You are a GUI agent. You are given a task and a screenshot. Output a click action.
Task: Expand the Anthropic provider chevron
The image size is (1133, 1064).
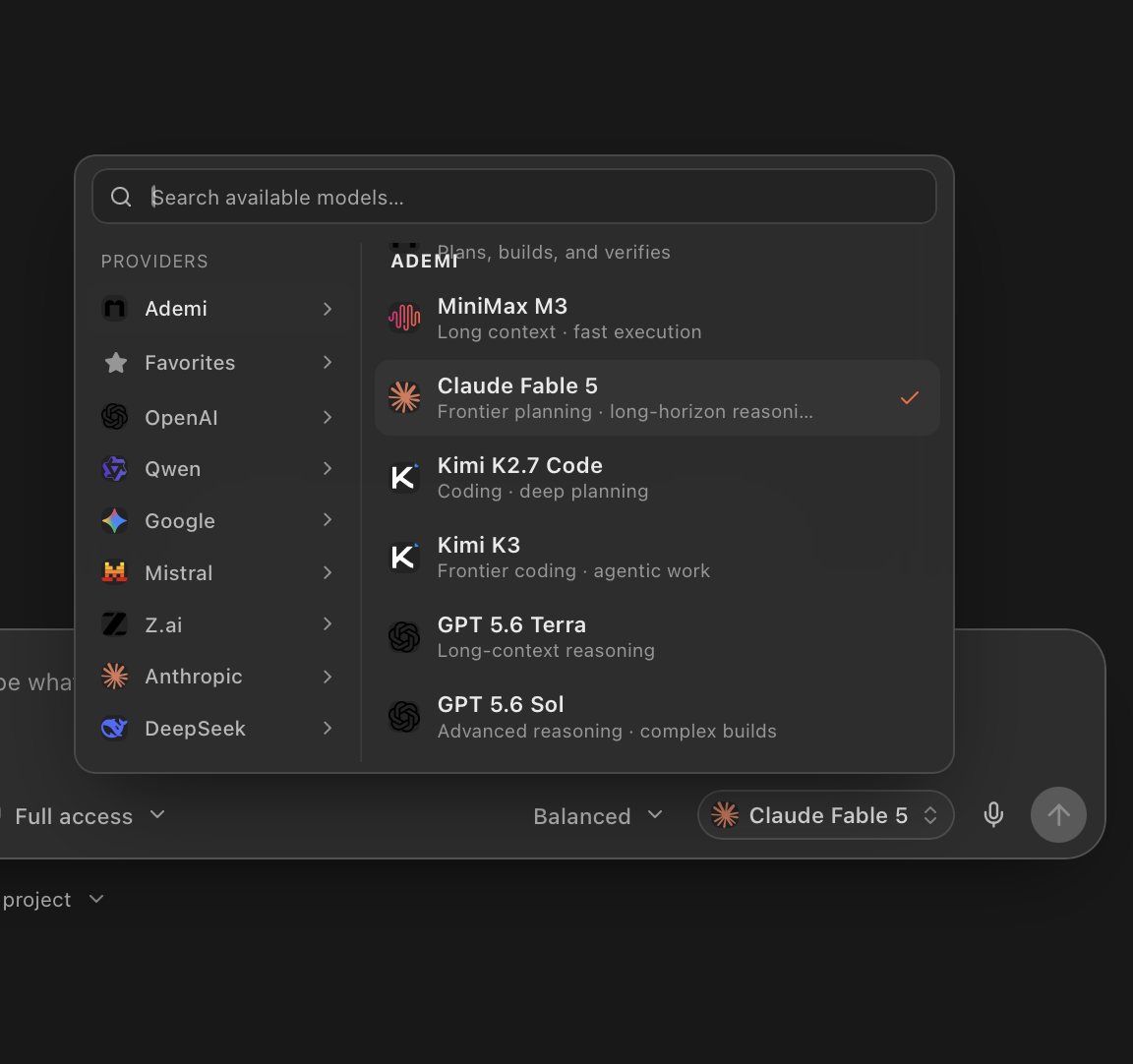pyautogui.click(x=328, y=677)
